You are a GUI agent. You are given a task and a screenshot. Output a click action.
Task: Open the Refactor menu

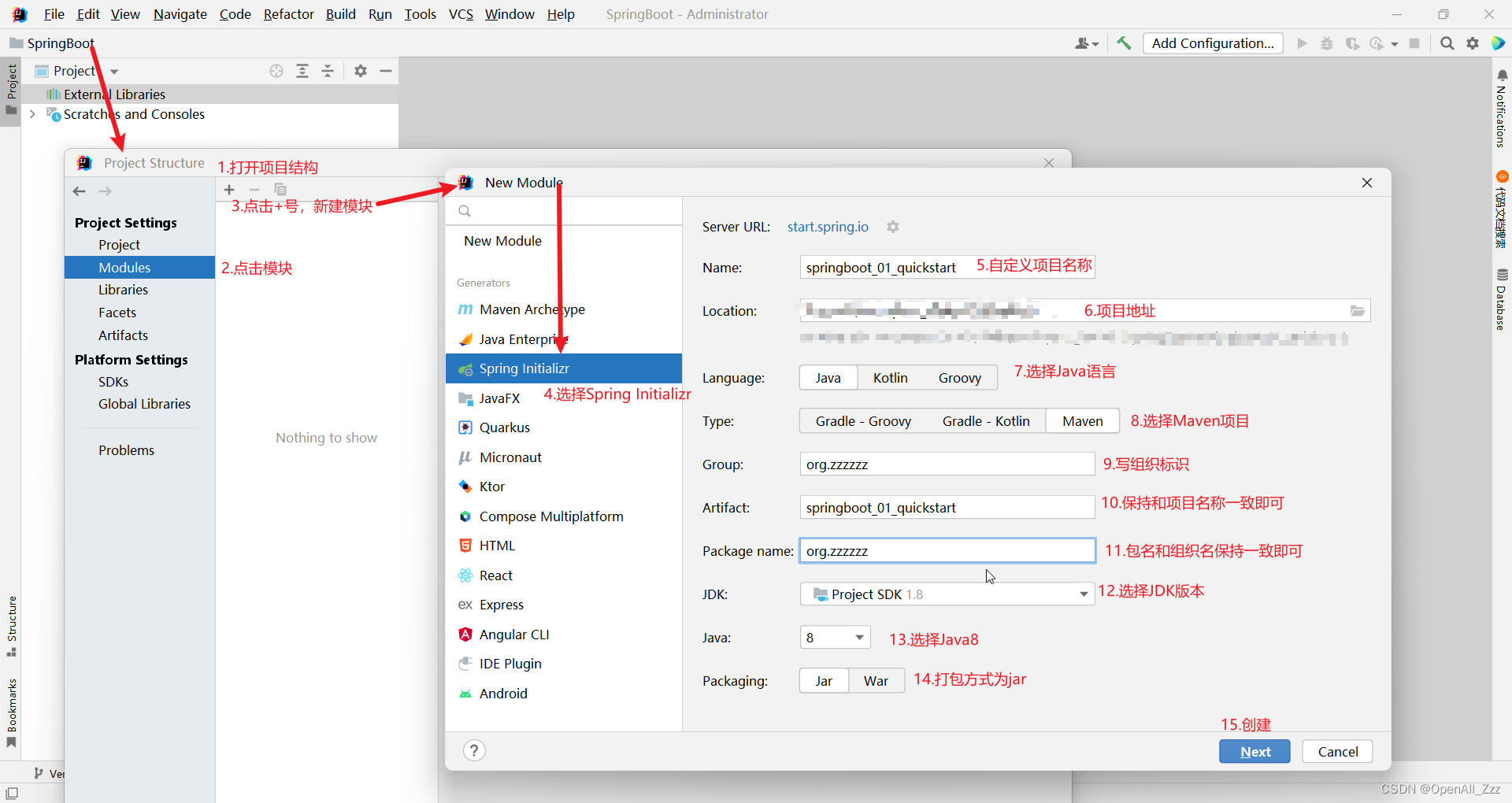pos(288,14)
